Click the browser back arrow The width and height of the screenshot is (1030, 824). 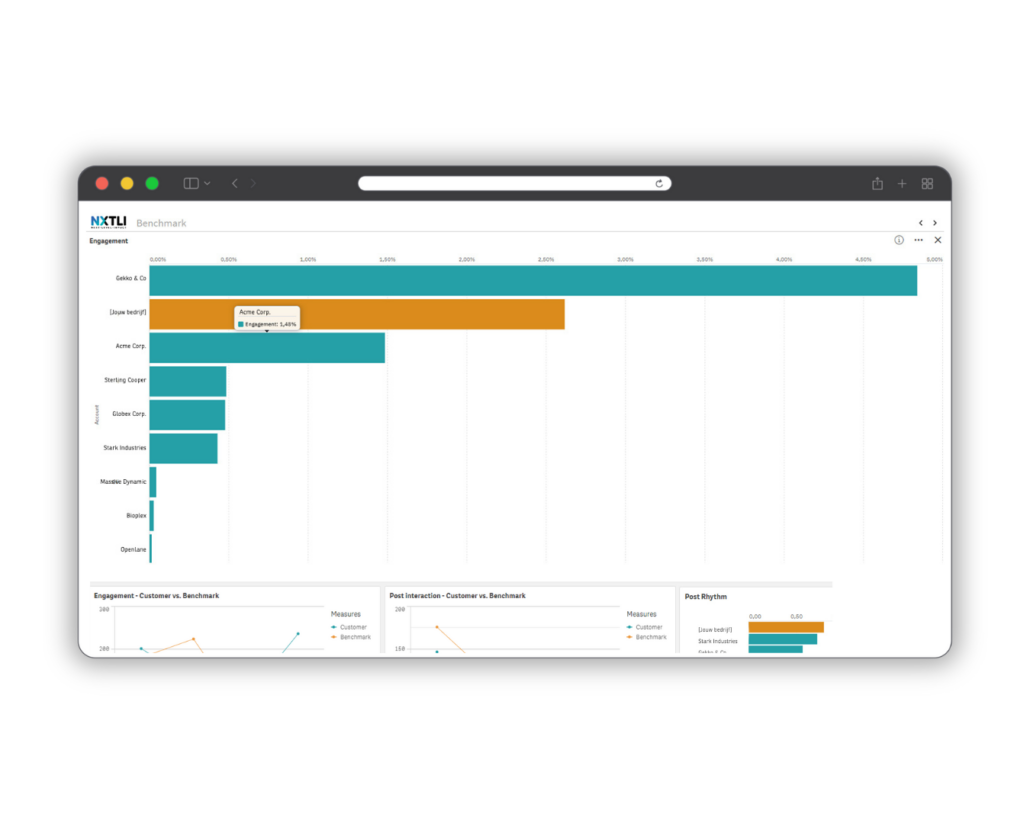pyautogui.click(x=235, y=184)
